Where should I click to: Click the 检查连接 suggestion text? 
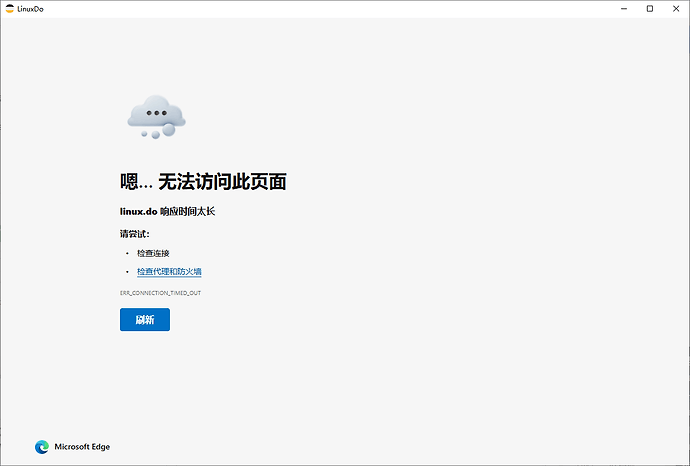(x=153, y=253)
